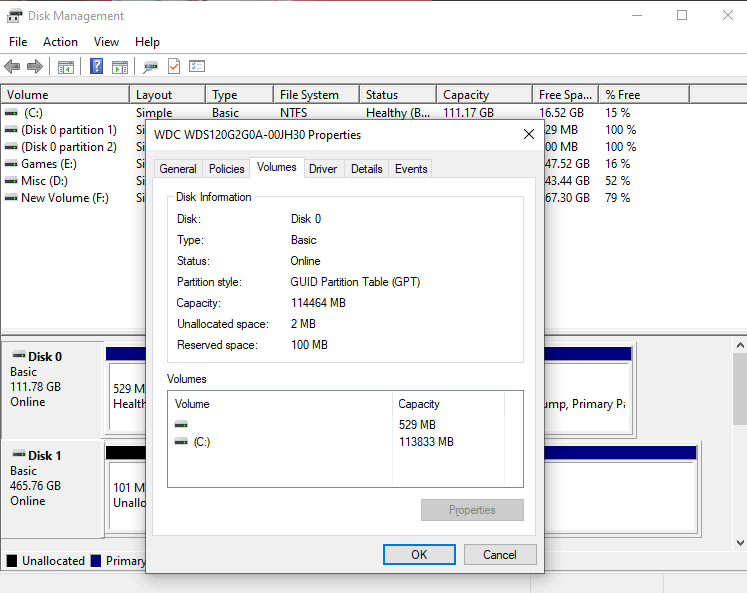Open the Action menu
Image resolution: width=747 pixels, height=593 pixels.
point(60,42)
